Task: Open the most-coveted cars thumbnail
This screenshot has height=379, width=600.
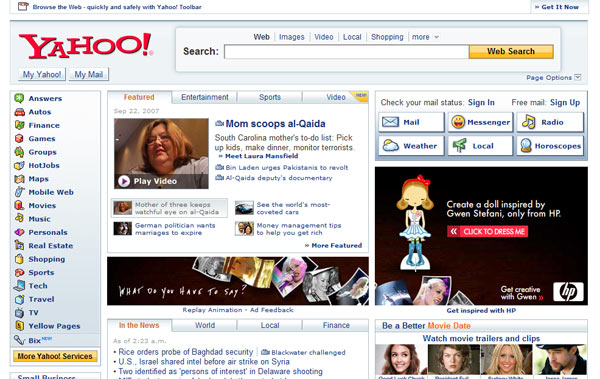Action: point(244,208)
